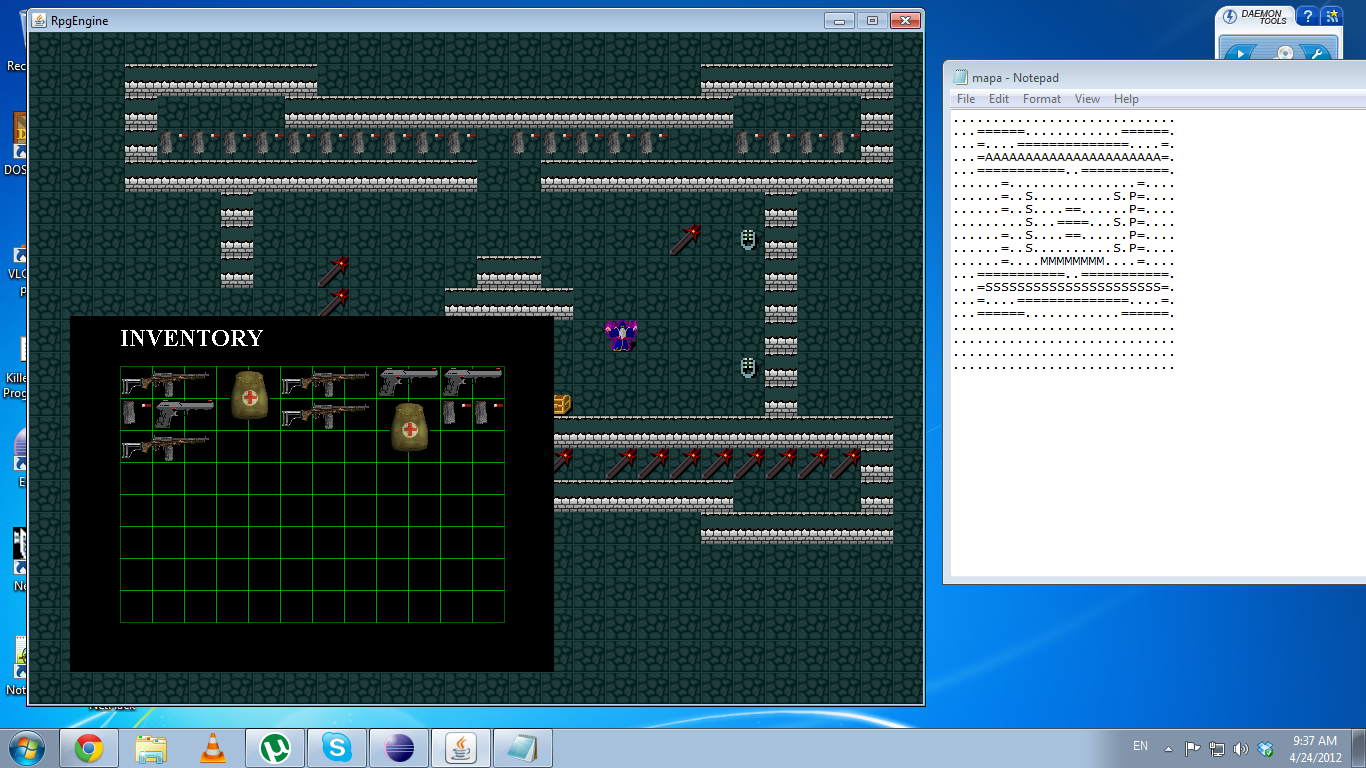Close the RpgEngine window
This screenshot has height=768, width=1366.
tap(905, 20)
